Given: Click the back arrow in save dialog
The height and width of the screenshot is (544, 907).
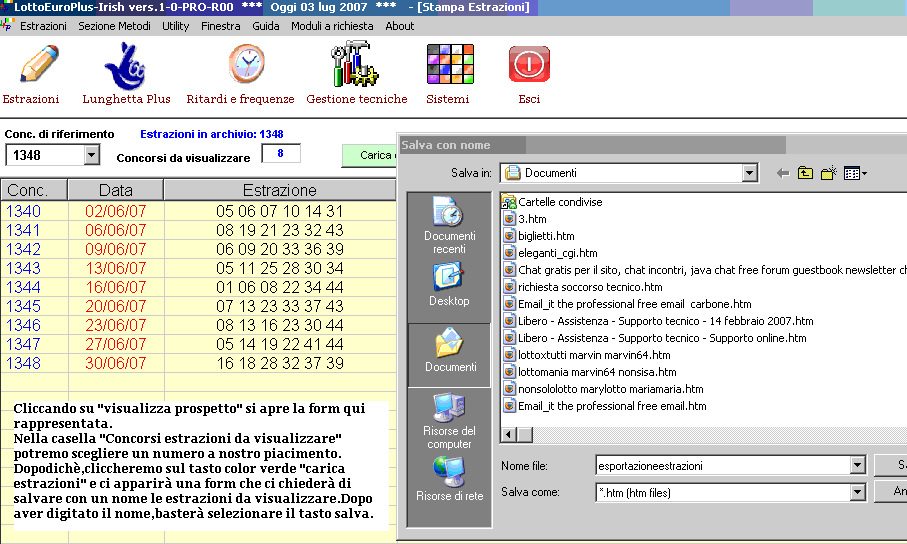Looking at the screenshot, I should tap(783, 173).
